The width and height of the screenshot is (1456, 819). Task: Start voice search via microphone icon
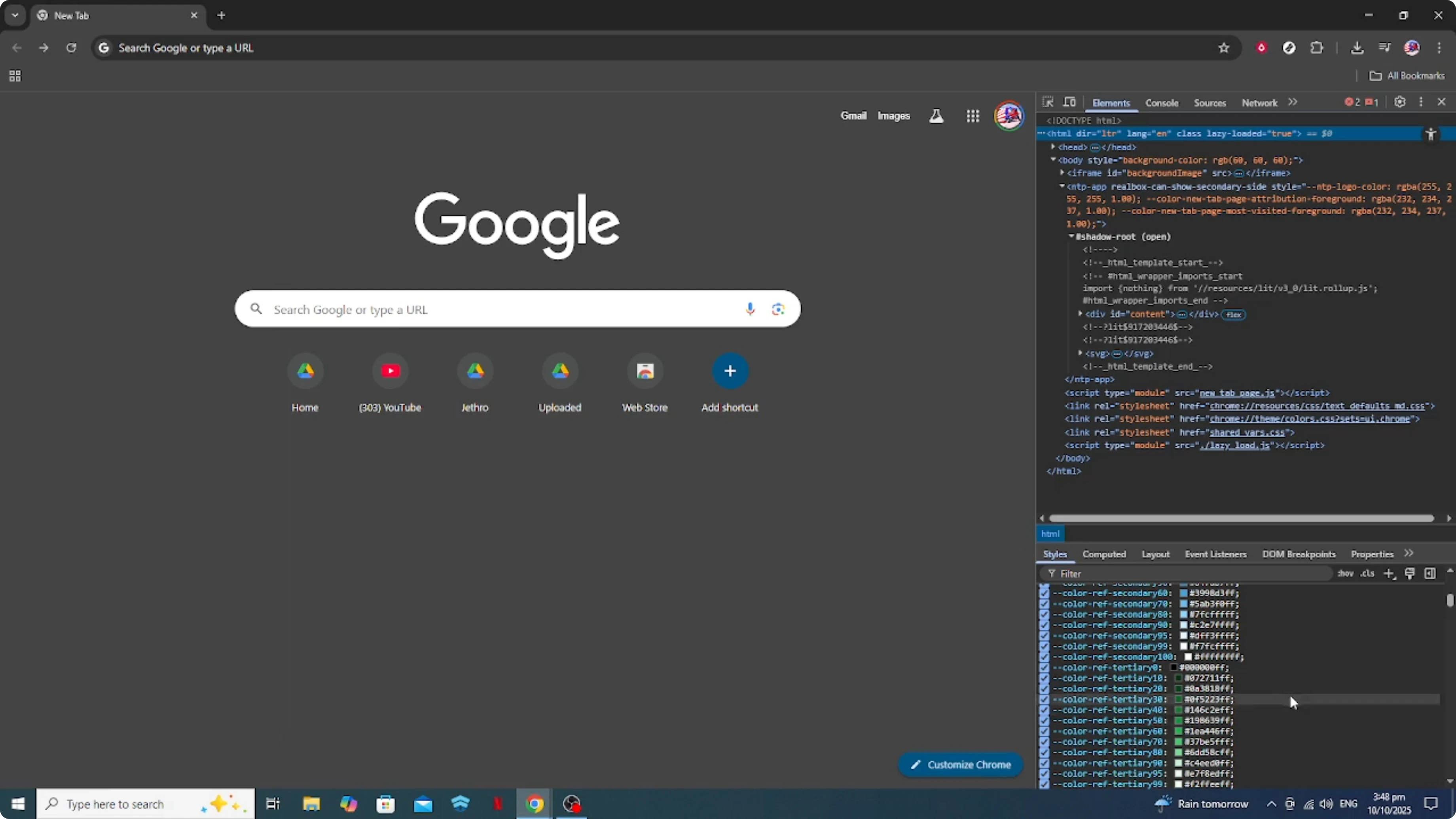(x=750, y=309)
